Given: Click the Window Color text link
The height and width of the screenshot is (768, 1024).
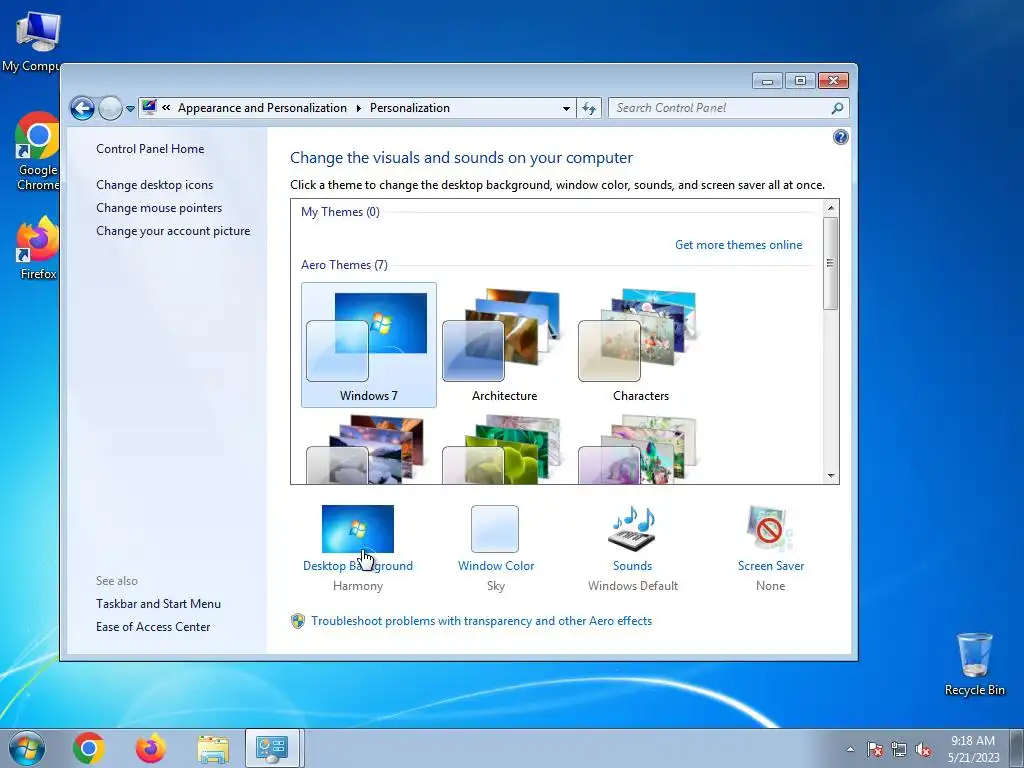Looking at the screenshot, I should pos(496,566).
